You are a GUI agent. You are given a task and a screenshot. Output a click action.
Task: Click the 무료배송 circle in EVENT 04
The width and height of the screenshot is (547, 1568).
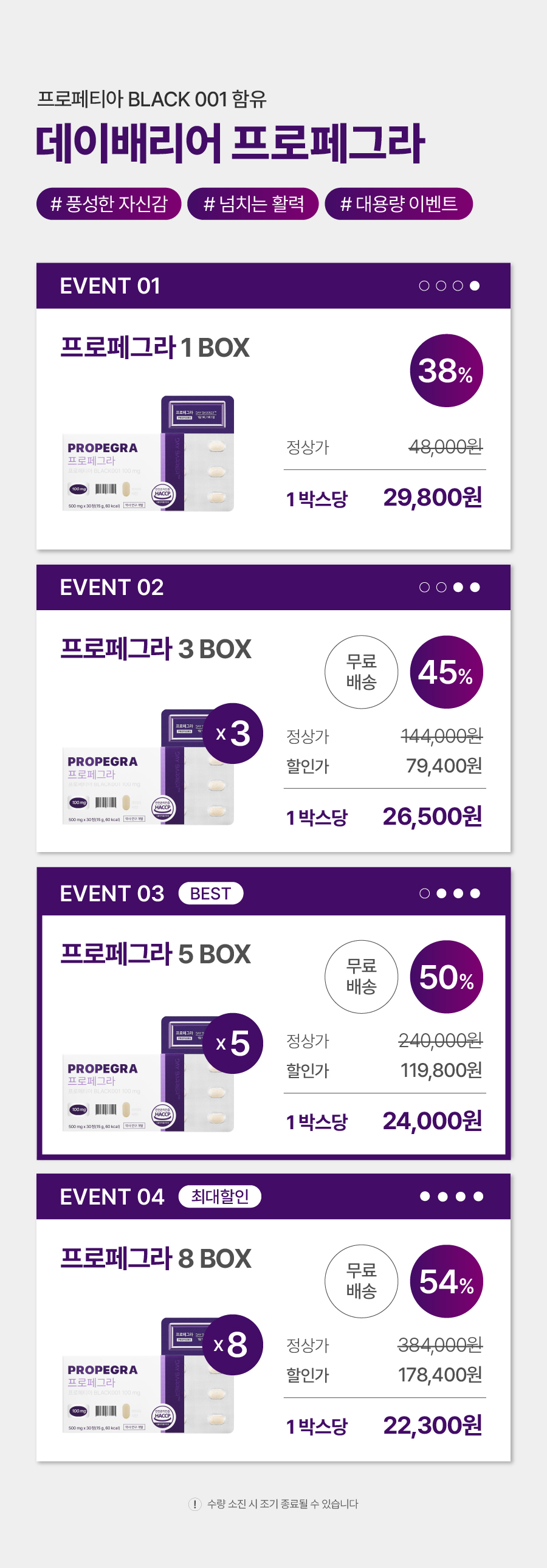pos(362,1281)
